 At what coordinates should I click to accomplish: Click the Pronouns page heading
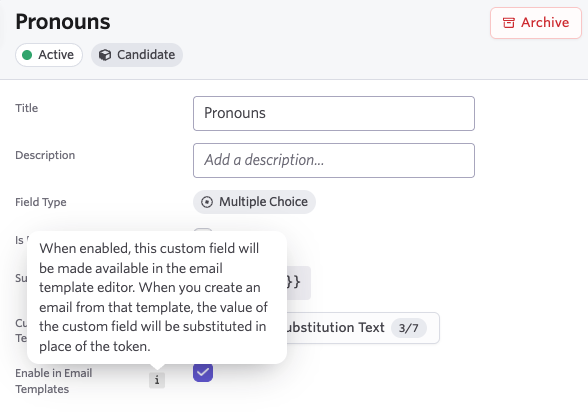pyautogui.click(x=63, y=22)
